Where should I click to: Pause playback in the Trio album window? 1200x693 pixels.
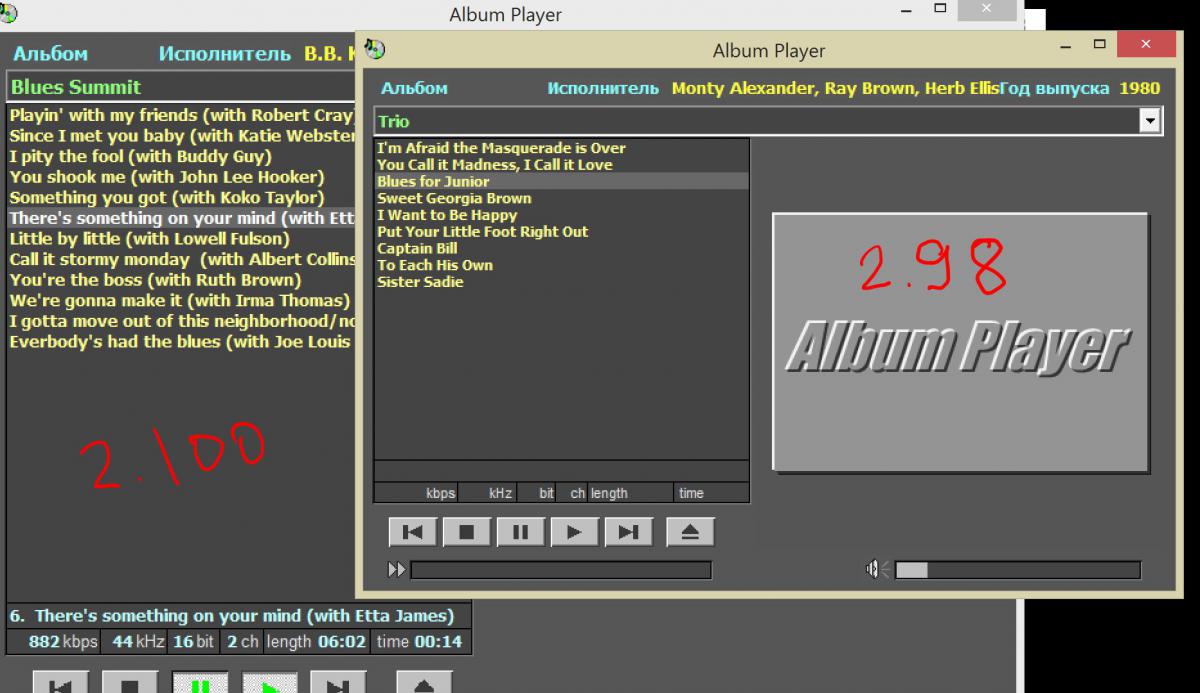coord(520,532)
